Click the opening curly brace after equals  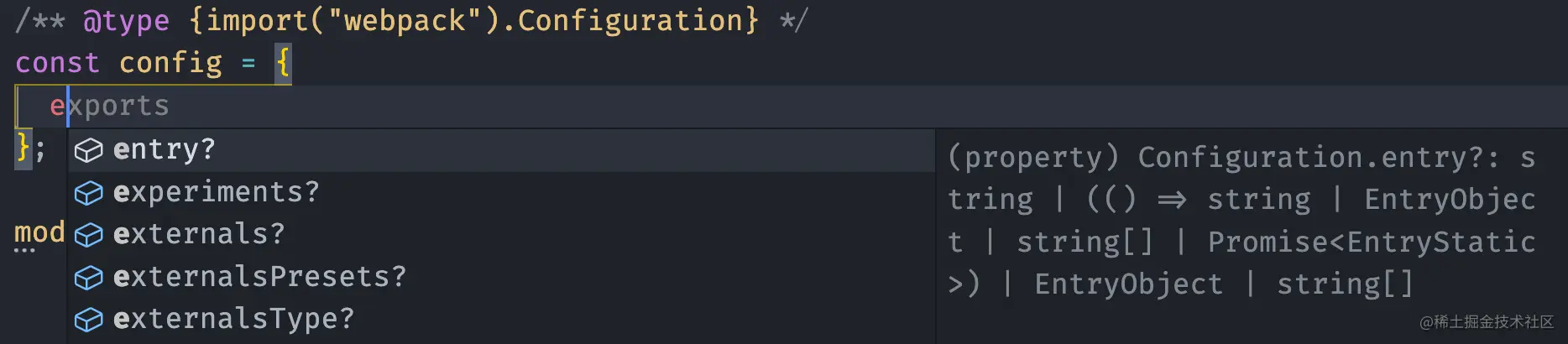(283, 63)
